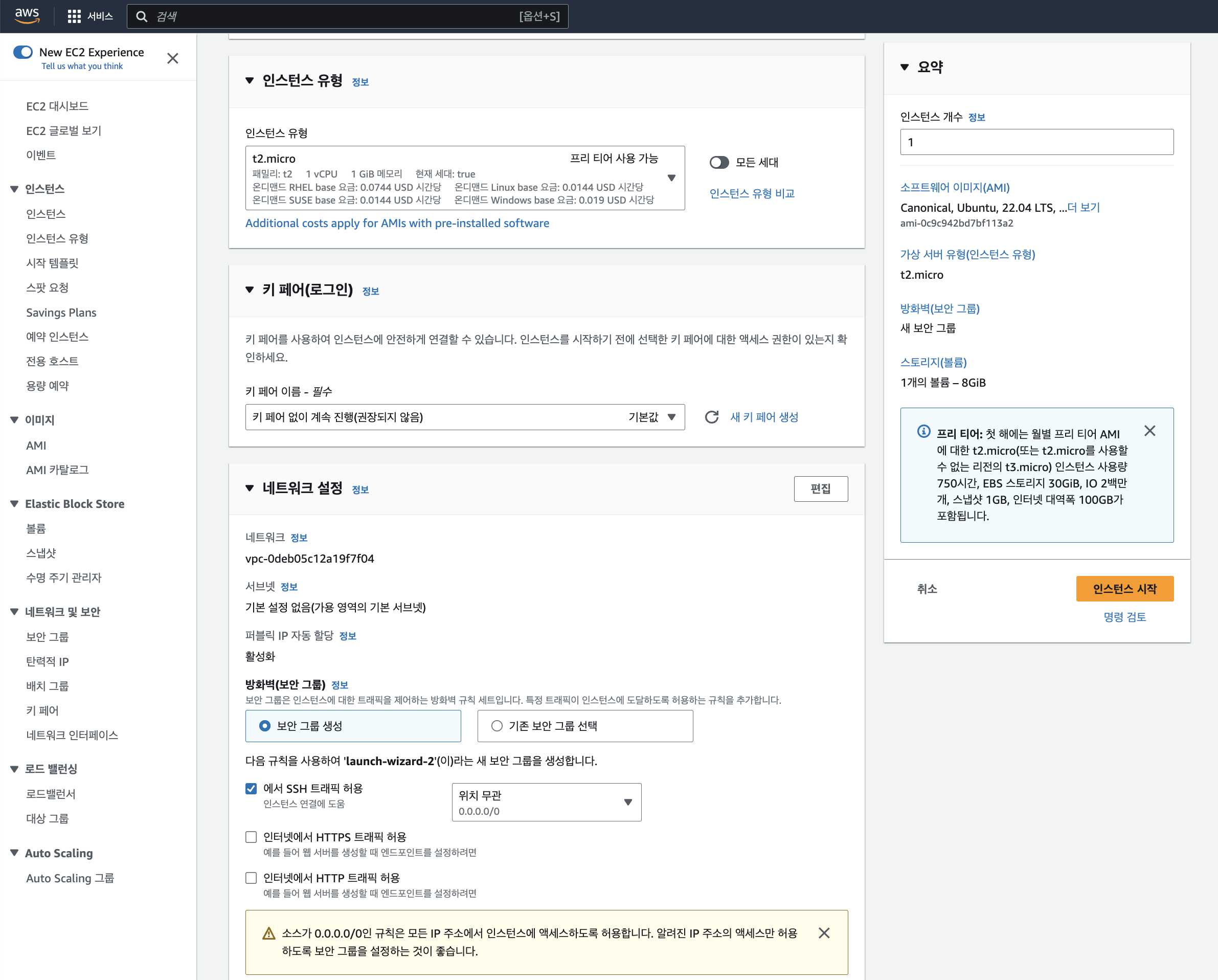
Task: Dismiss the free tier info box
Action: click(1149, 431)
